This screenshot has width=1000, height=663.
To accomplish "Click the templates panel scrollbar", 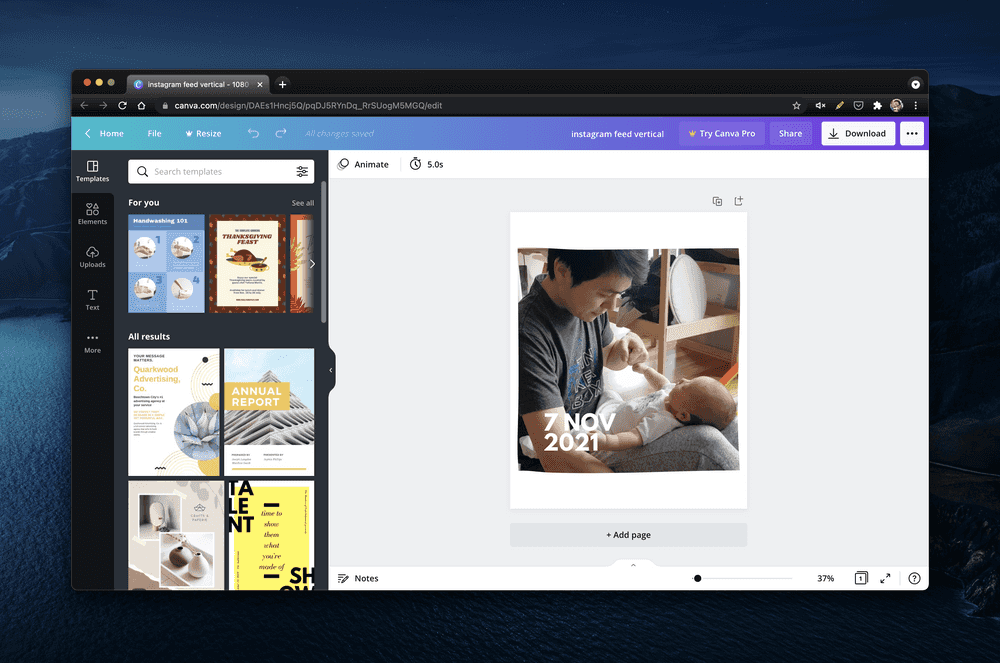I will pyautogui.click(x=323, y=252).
